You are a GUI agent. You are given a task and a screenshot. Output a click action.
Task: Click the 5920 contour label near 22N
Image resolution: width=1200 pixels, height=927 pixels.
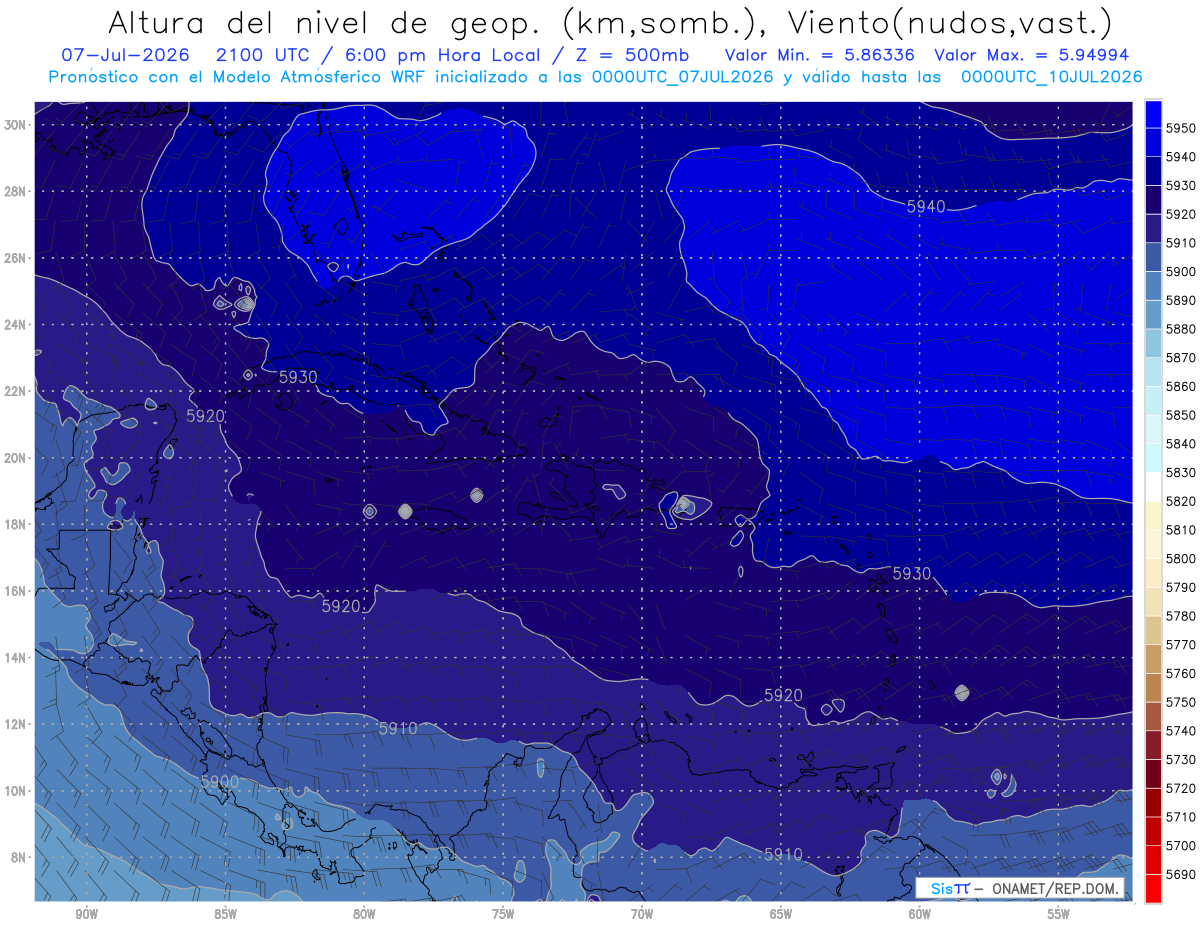click(x=206, y=415)
